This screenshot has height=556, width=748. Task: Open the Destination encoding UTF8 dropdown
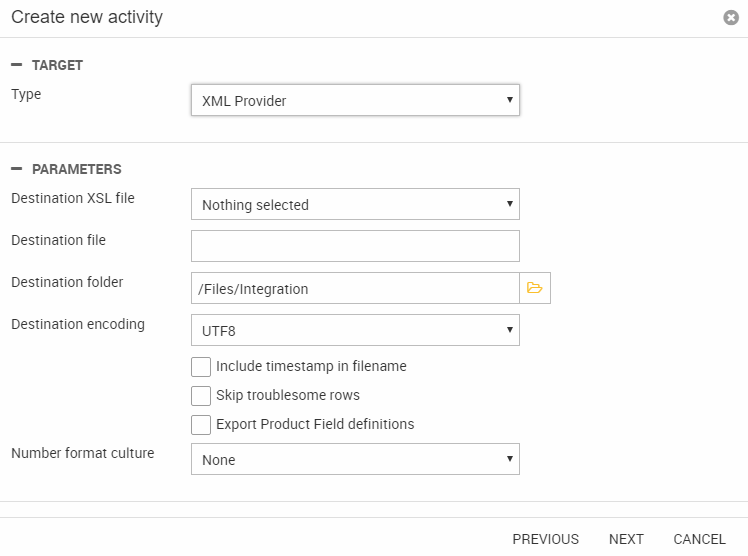pyautogui.click(x=355, y=330)
